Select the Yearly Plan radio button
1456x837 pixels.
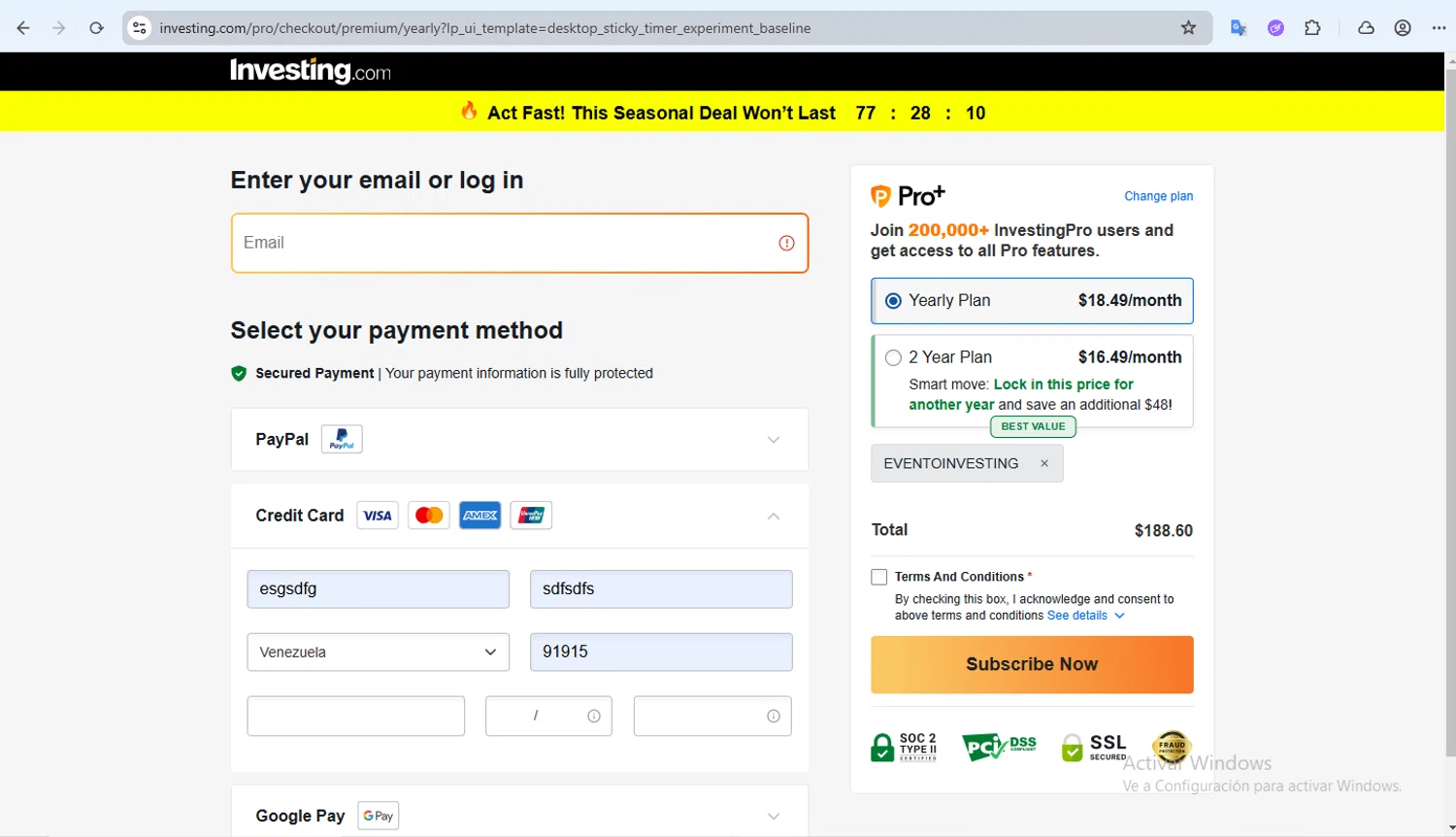[x=893, y=301]
